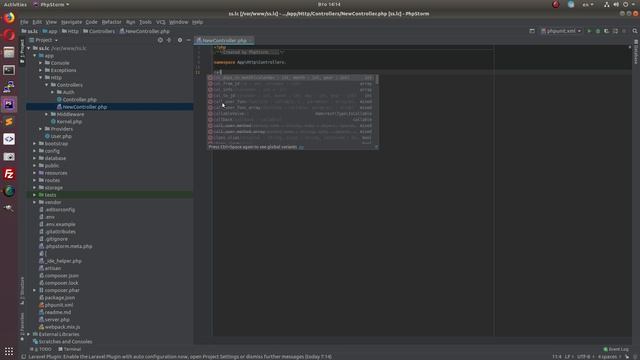Toggle tool window bars in status corner

[24, 357]
